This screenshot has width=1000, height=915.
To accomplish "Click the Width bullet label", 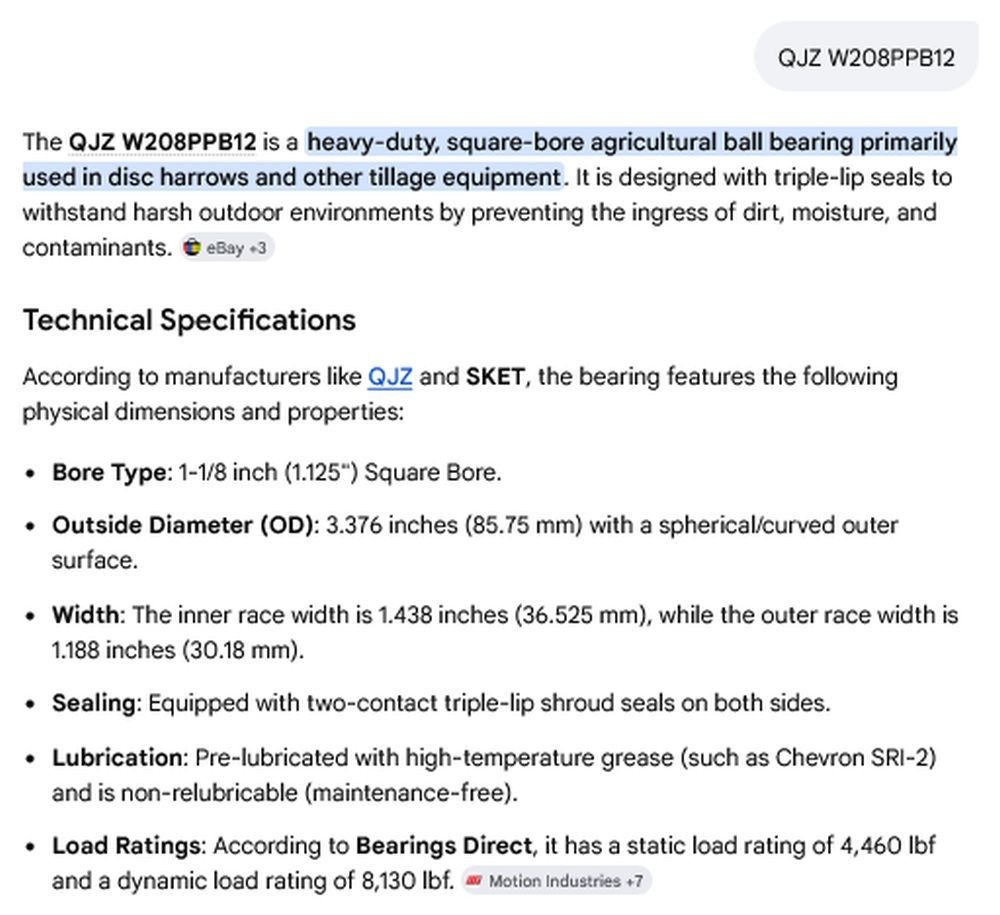I will (x=85, y=615).
